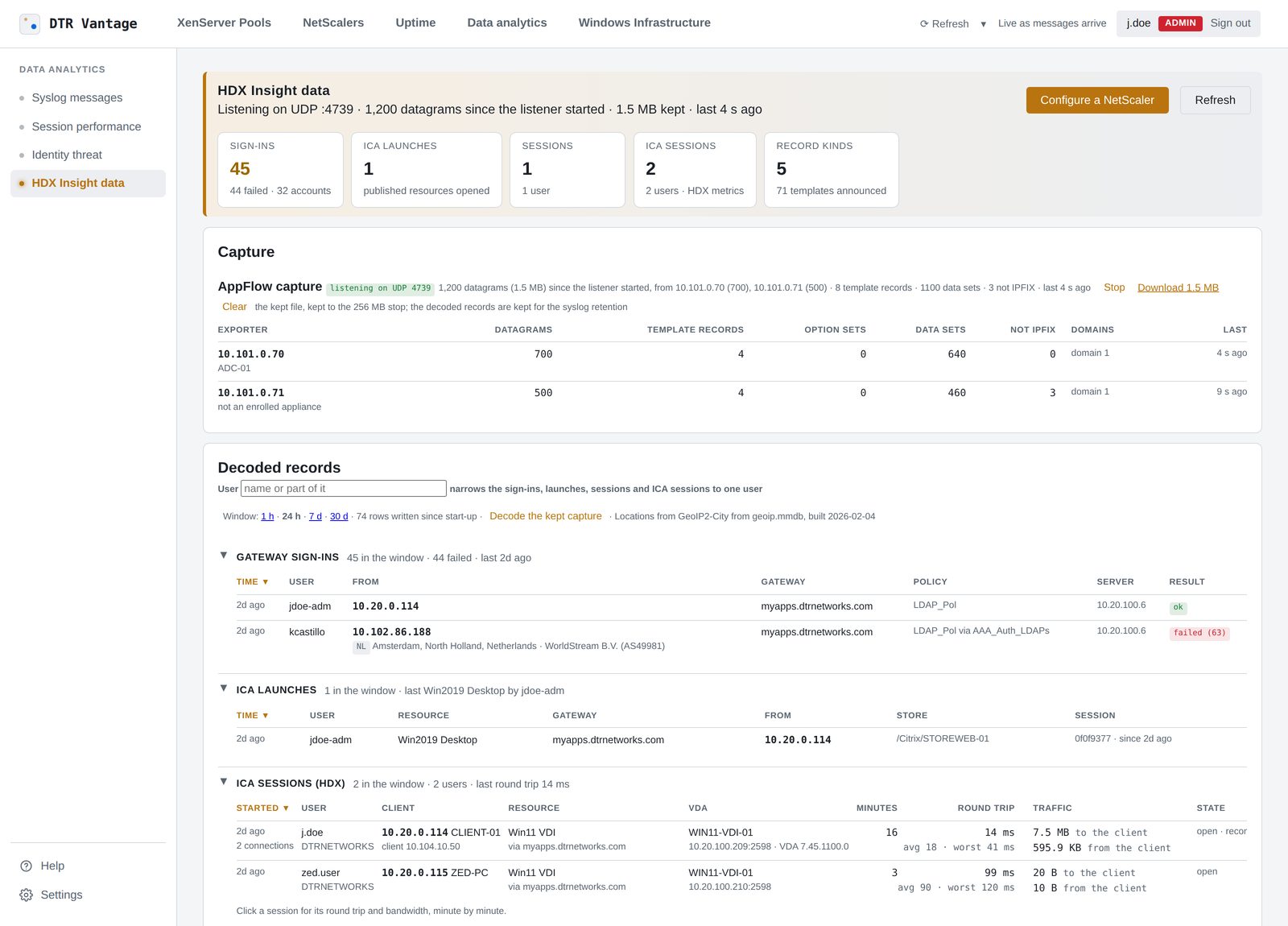Set window to 7 d
The image size is (1288, 926).
click(316, 516)
